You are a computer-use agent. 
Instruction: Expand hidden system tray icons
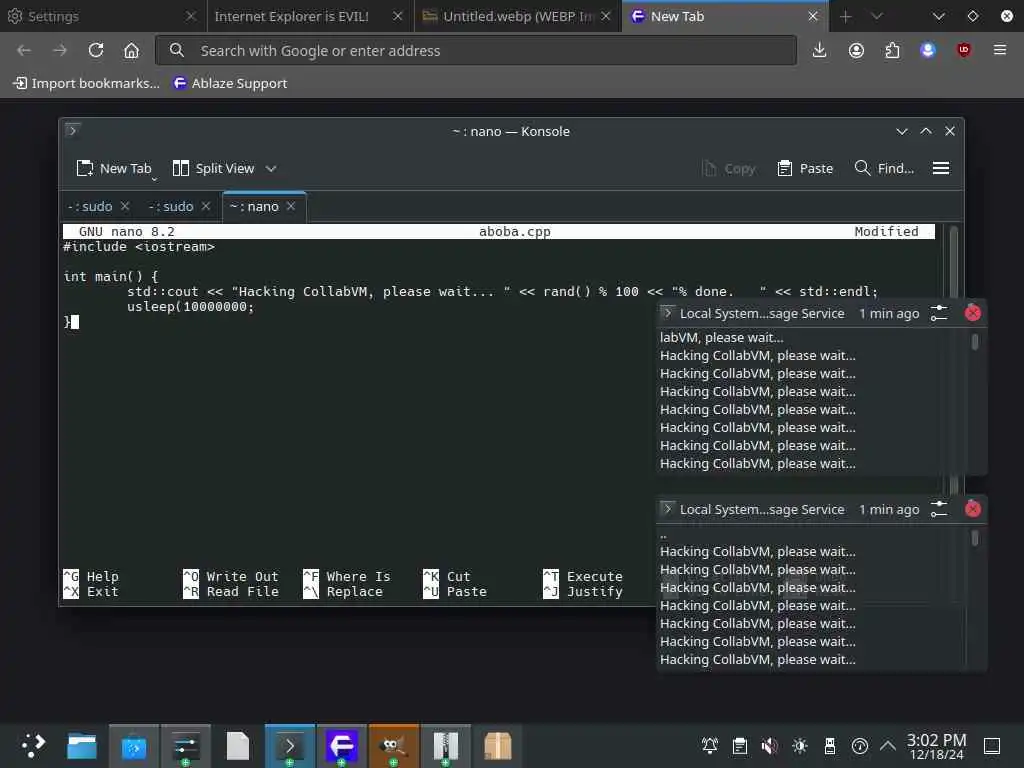[888, 745]
